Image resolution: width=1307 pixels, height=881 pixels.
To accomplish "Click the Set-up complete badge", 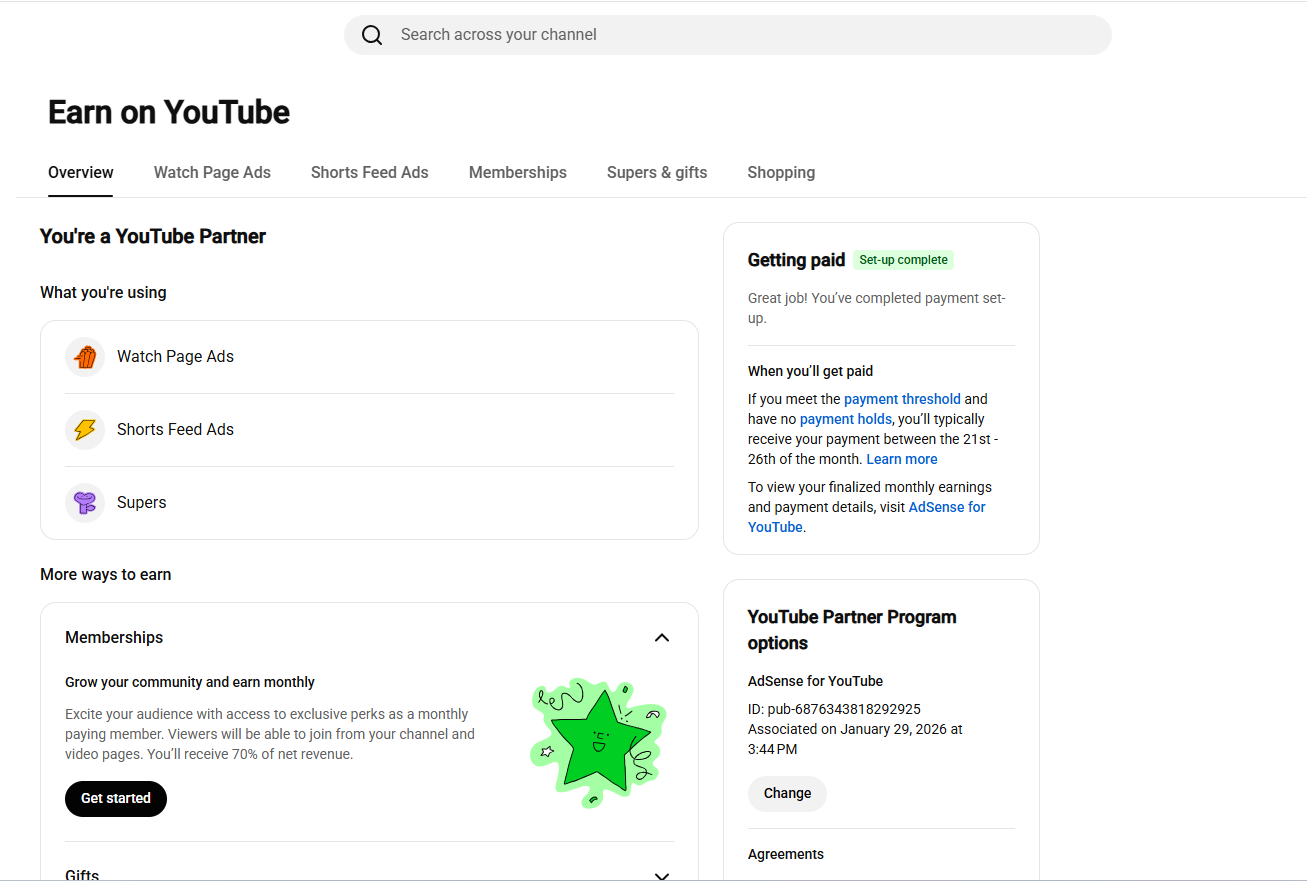I will 904,260.
